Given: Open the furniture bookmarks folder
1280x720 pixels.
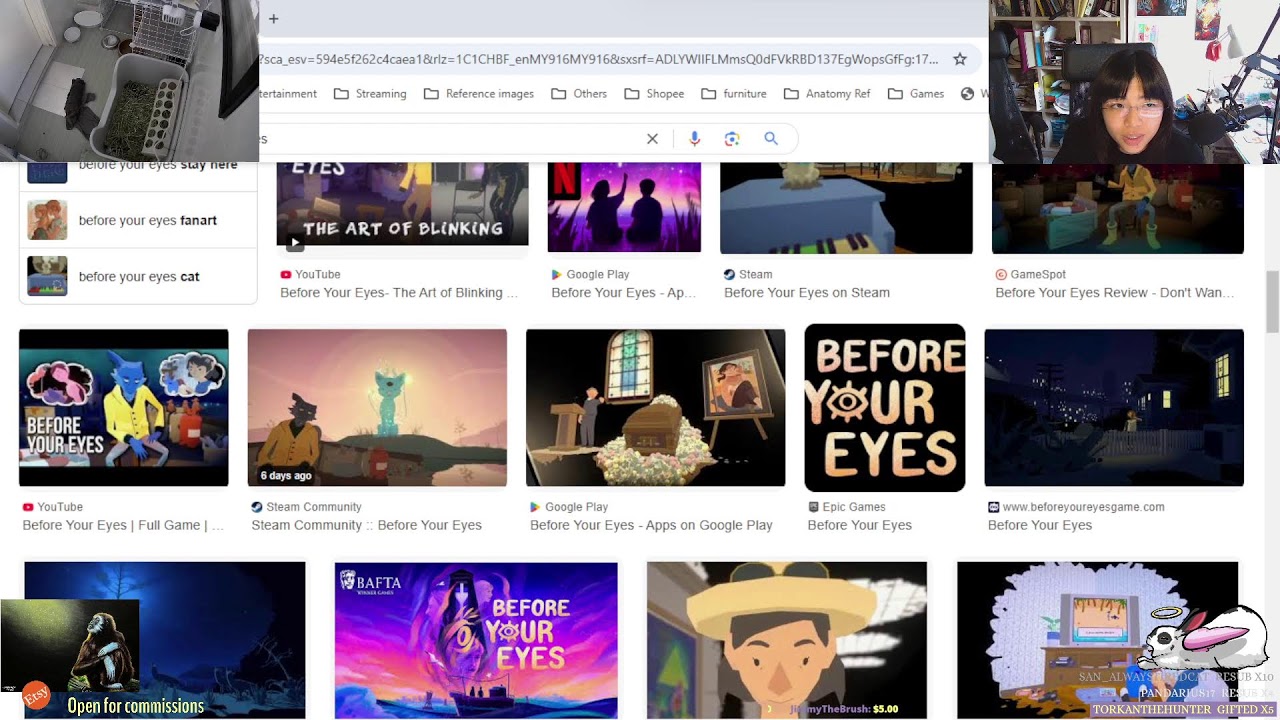Looking at the screenshot, I should (x=734, y=94).
